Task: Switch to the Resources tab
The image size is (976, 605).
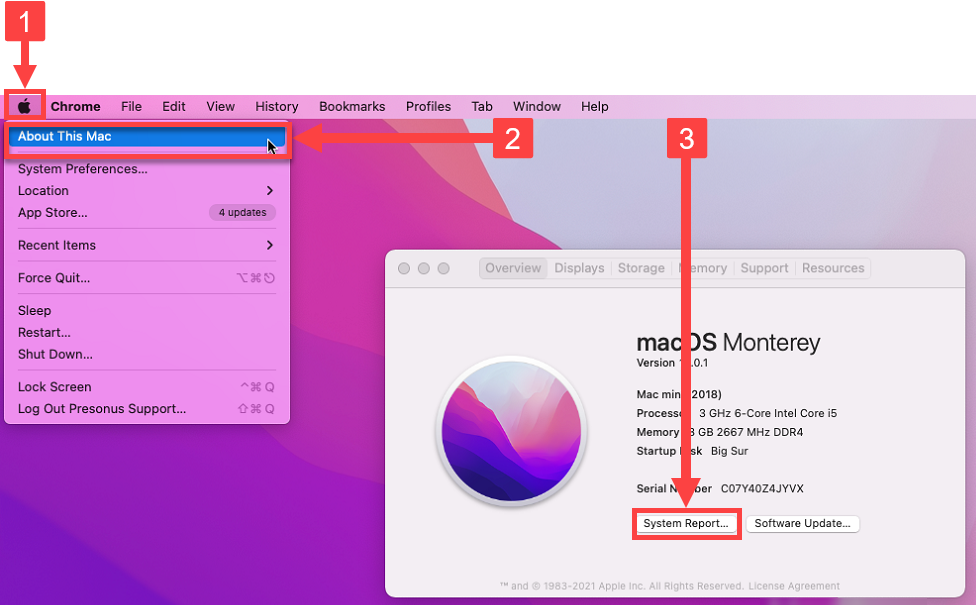Action: coord(833,268)
